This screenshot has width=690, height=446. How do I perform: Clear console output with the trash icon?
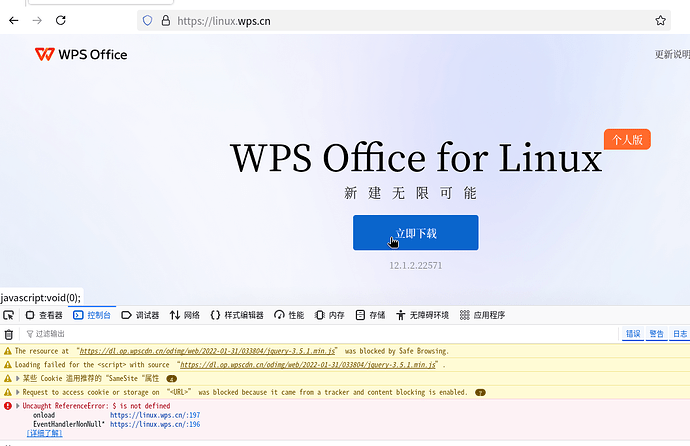pos(9,334)
